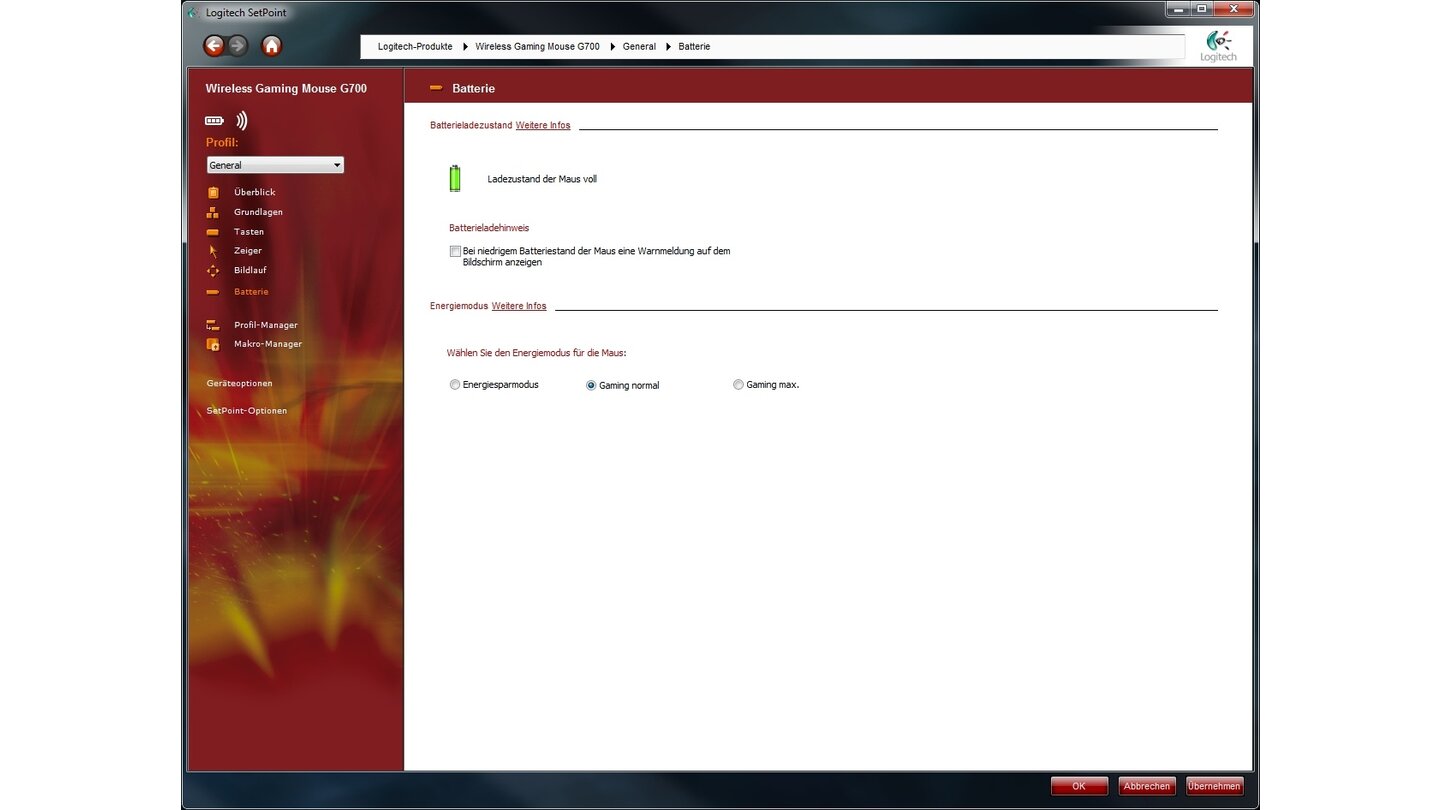
Task: Click the back arrow navigation button
Action: pos(214,46)
